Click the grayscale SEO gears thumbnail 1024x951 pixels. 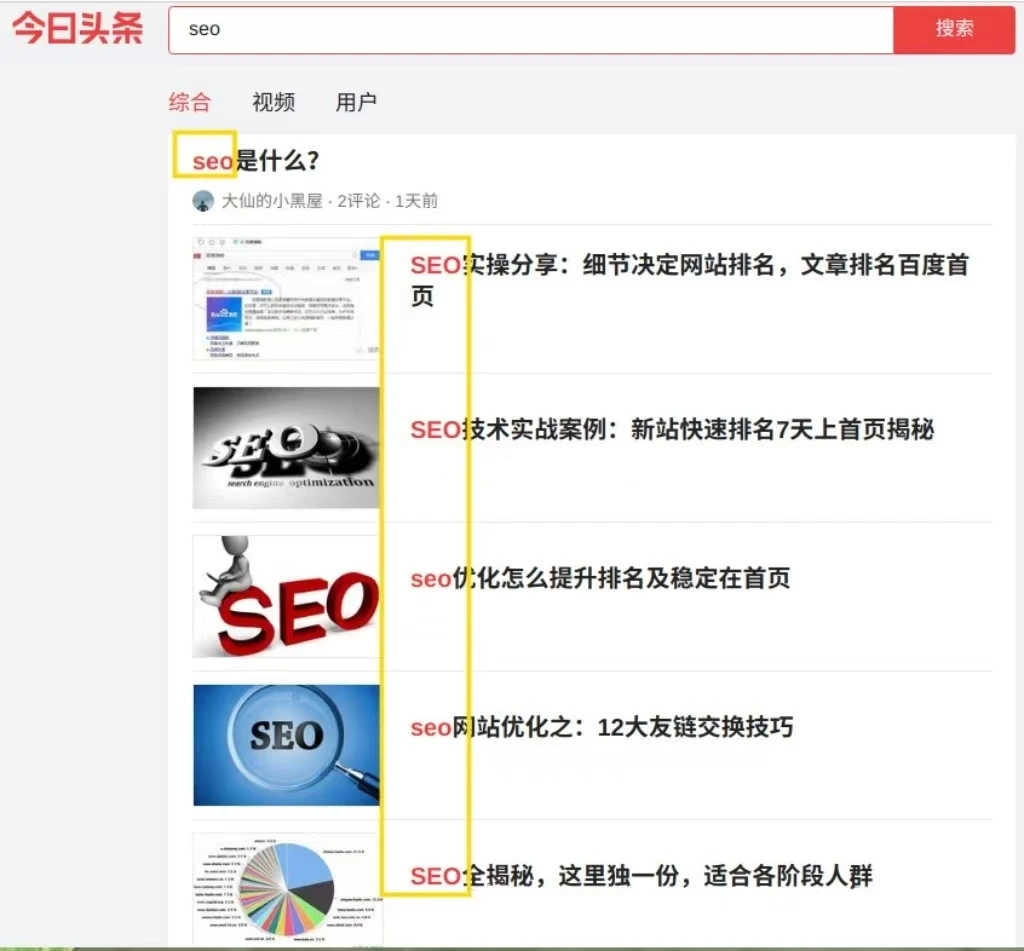(286, 448)
